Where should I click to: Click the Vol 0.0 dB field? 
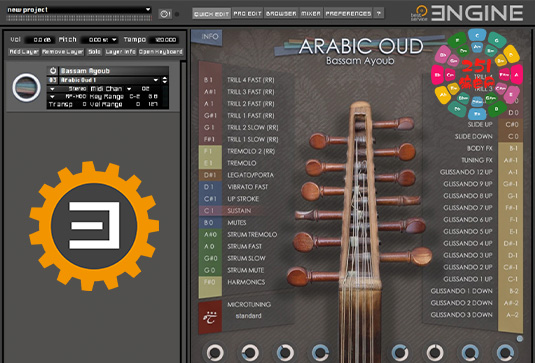40,40
